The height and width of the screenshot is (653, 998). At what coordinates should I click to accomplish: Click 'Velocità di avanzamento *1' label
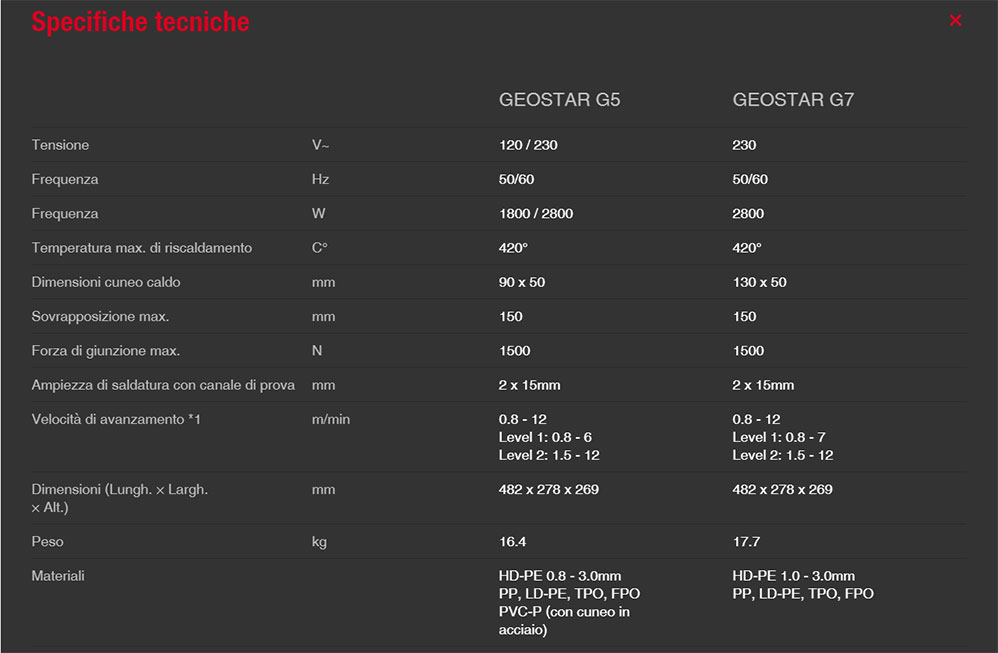(x=116, y=420)
